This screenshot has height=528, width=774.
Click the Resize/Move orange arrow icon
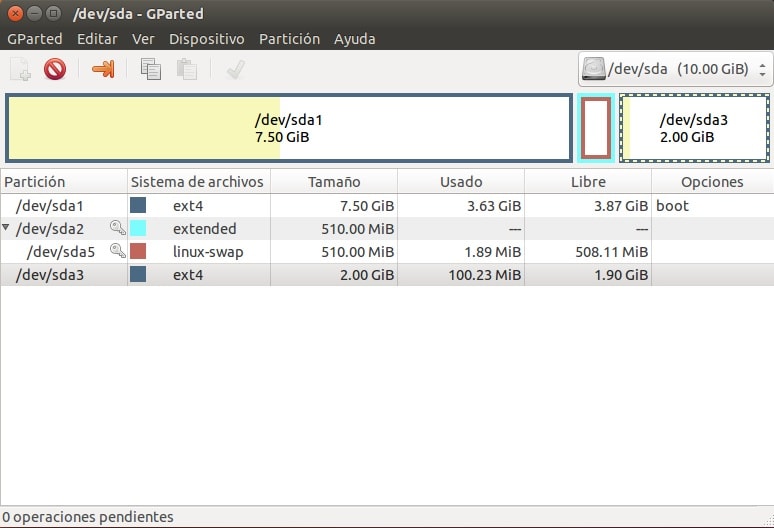coord(103,69)
